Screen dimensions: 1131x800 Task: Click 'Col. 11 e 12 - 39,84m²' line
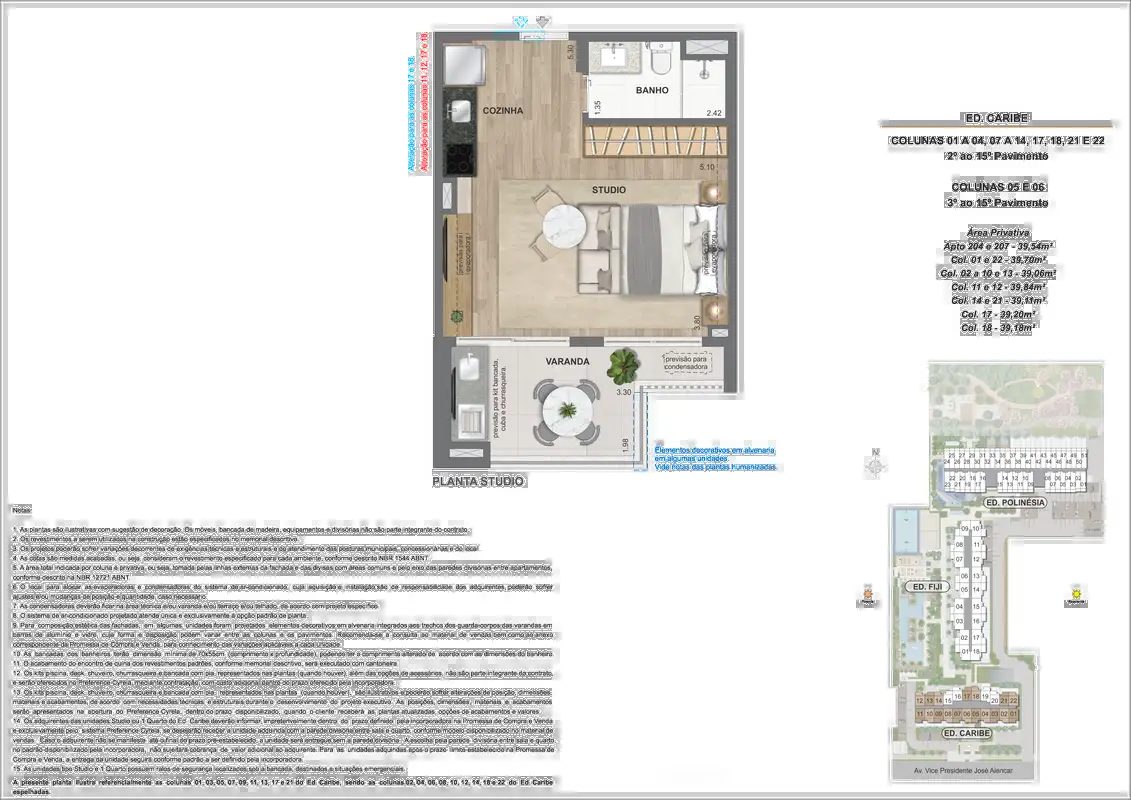point(998,287)
